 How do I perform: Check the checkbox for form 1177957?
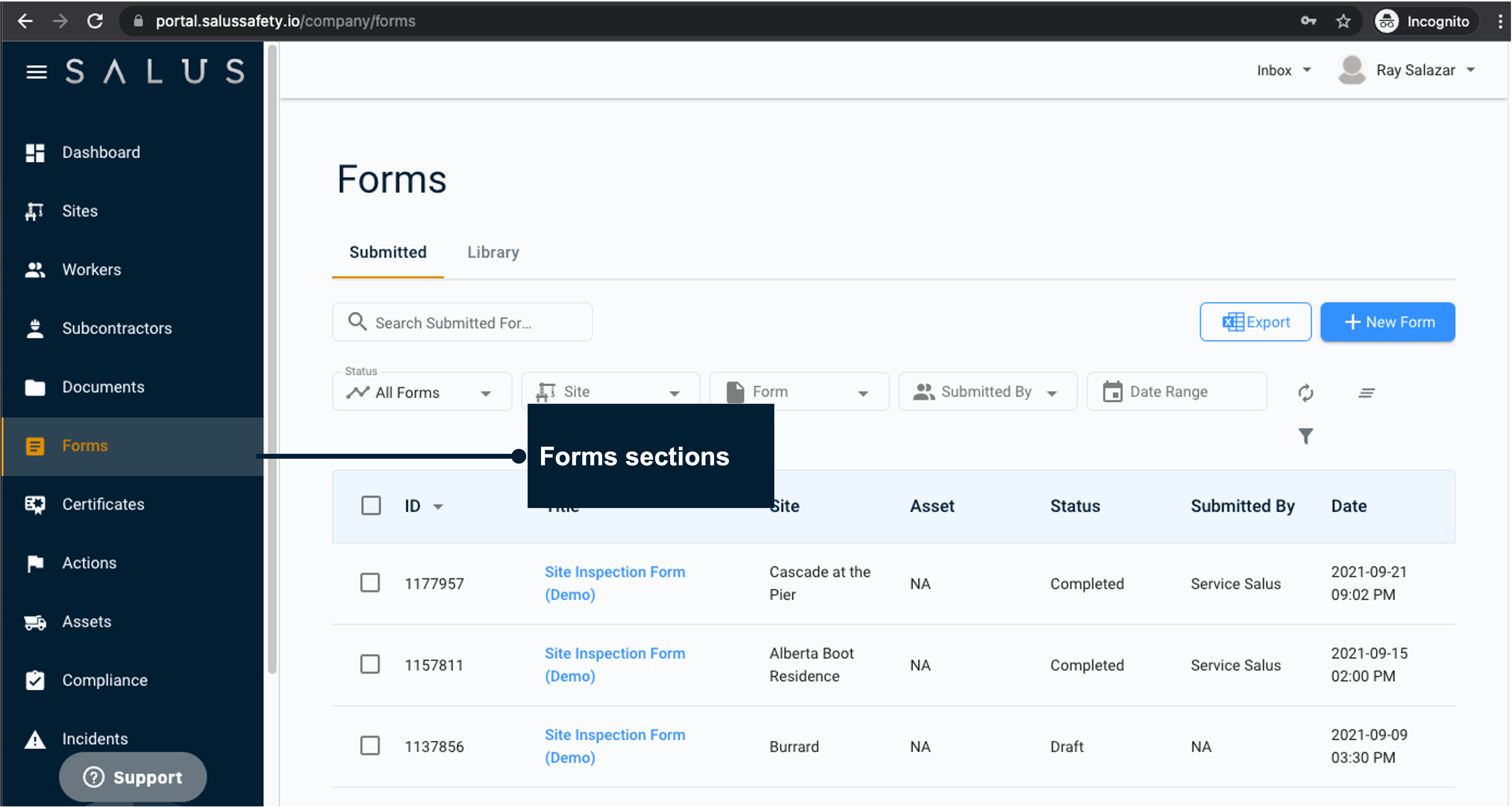point(371,583)
